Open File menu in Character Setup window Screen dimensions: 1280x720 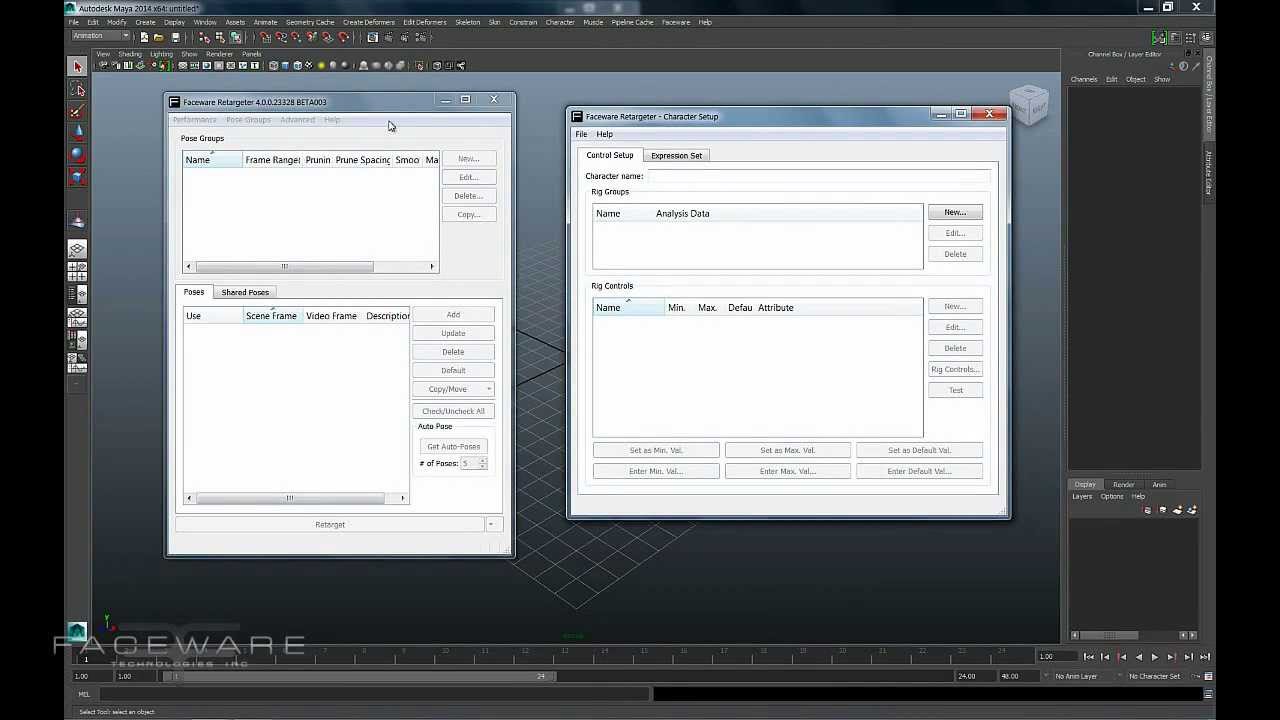click(581, 134)
